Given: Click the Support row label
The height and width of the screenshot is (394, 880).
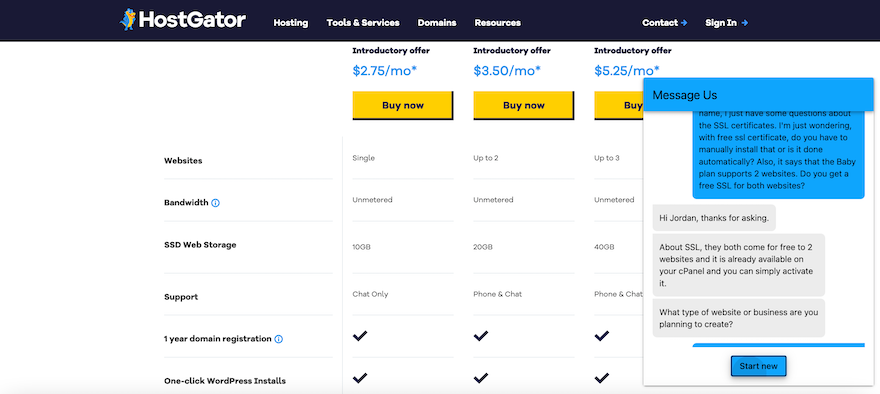Looking at the screenshot, I should (181, 297).
